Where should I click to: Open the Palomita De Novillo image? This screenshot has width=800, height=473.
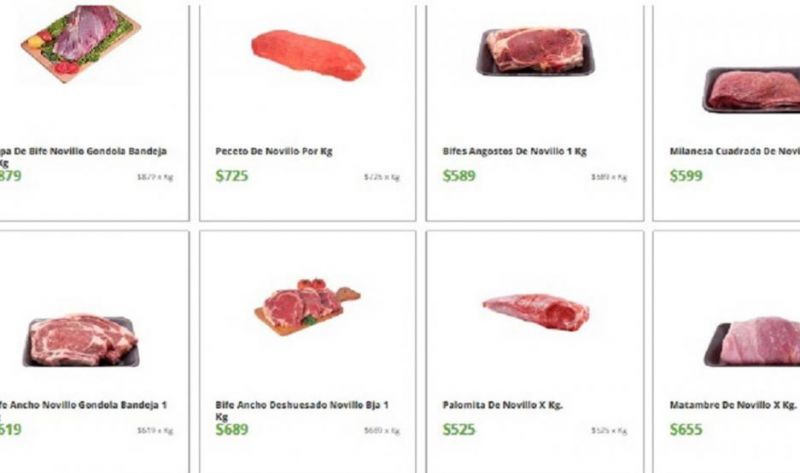click(535, 311)
